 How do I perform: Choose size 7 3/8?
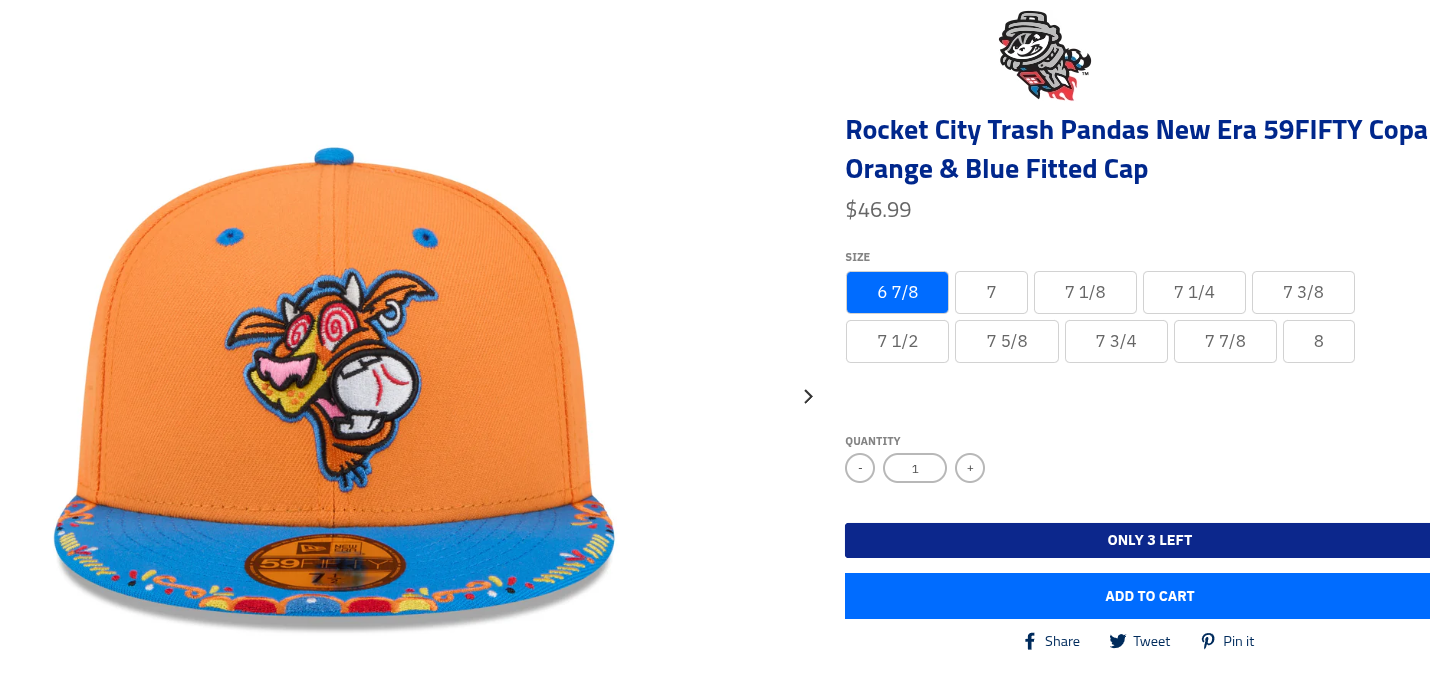(1303, 293)
